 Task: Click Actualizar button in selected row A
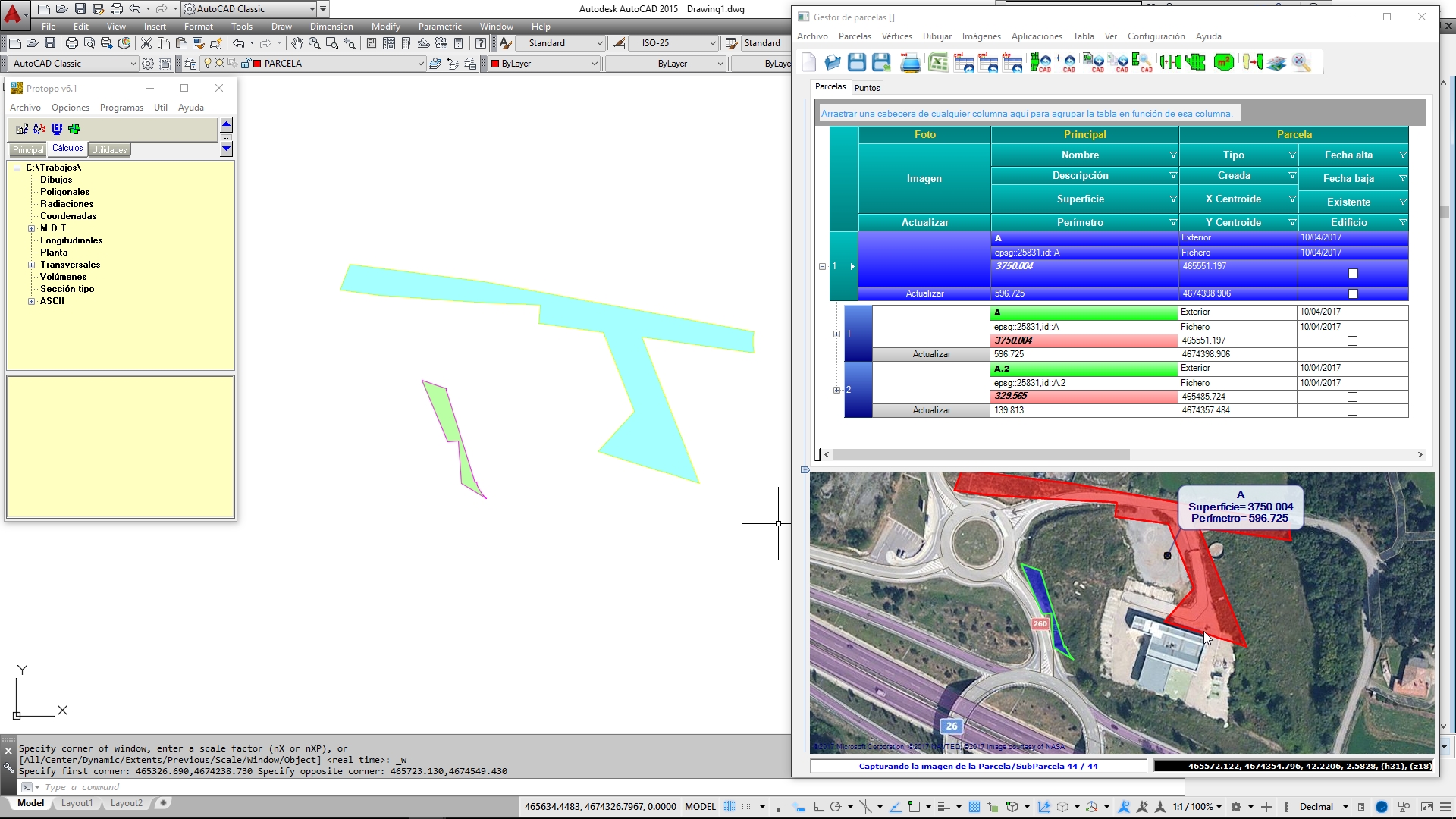(x=924, y=293)
